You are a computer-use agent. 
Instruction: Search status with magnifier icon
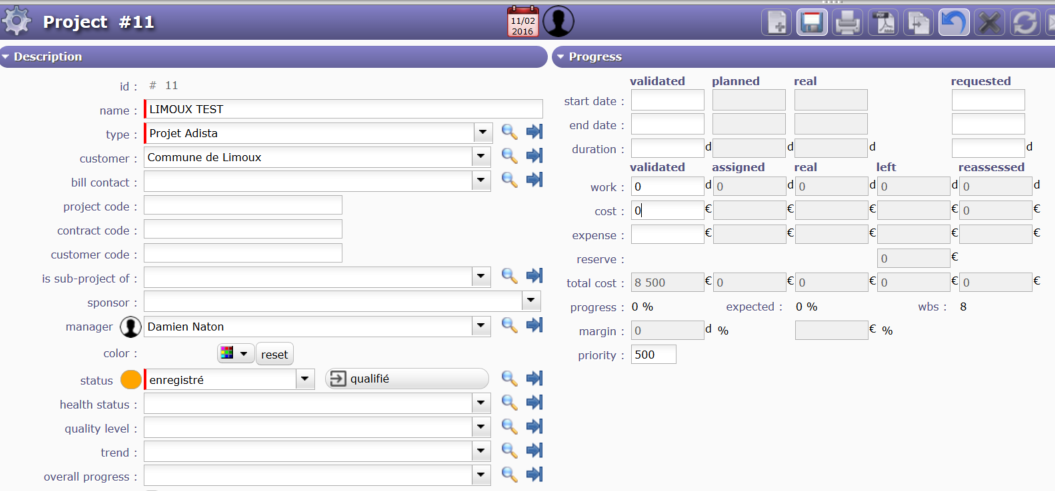tap(509, 379)
